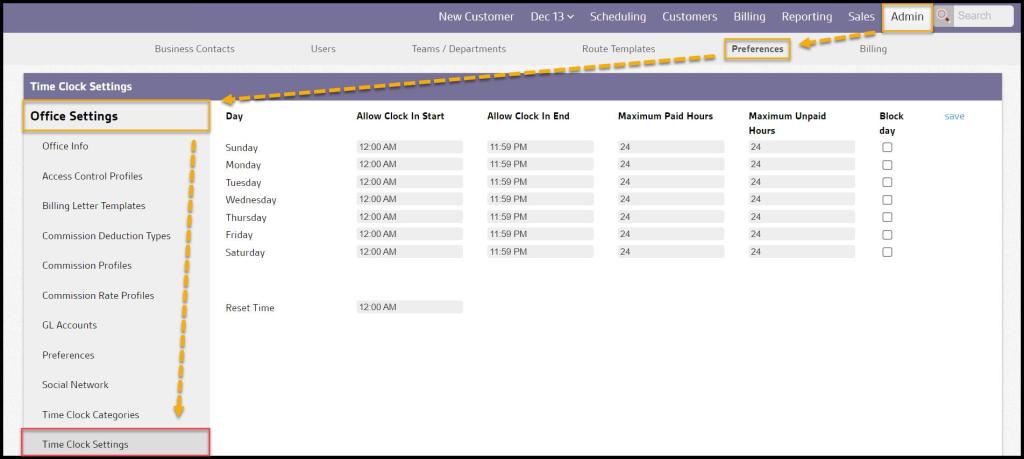Click the save link

(x=954, y=117)
